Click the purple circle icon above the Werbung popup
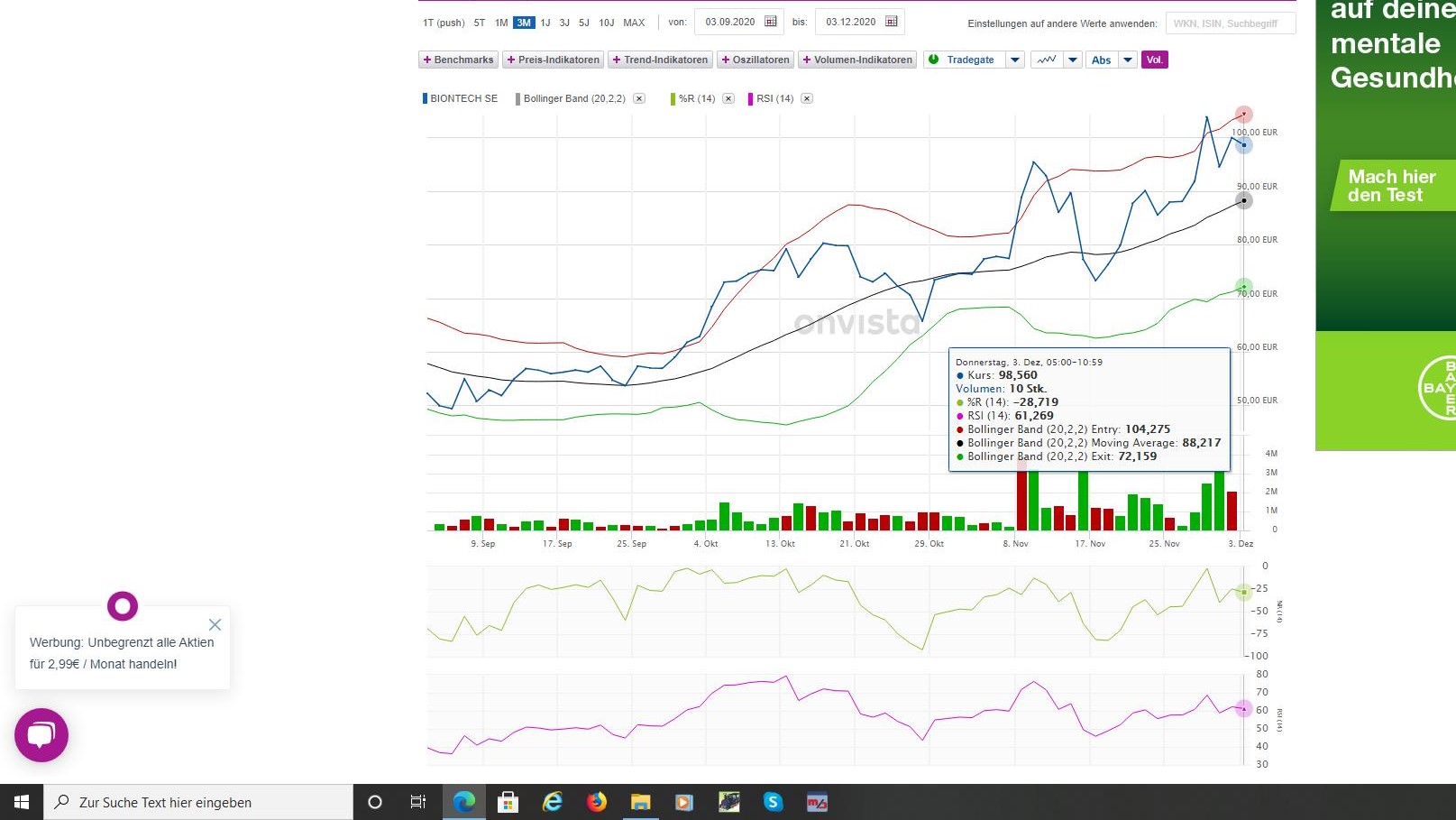Viewport: 1456px width, 820px height. tap(123, 605)
